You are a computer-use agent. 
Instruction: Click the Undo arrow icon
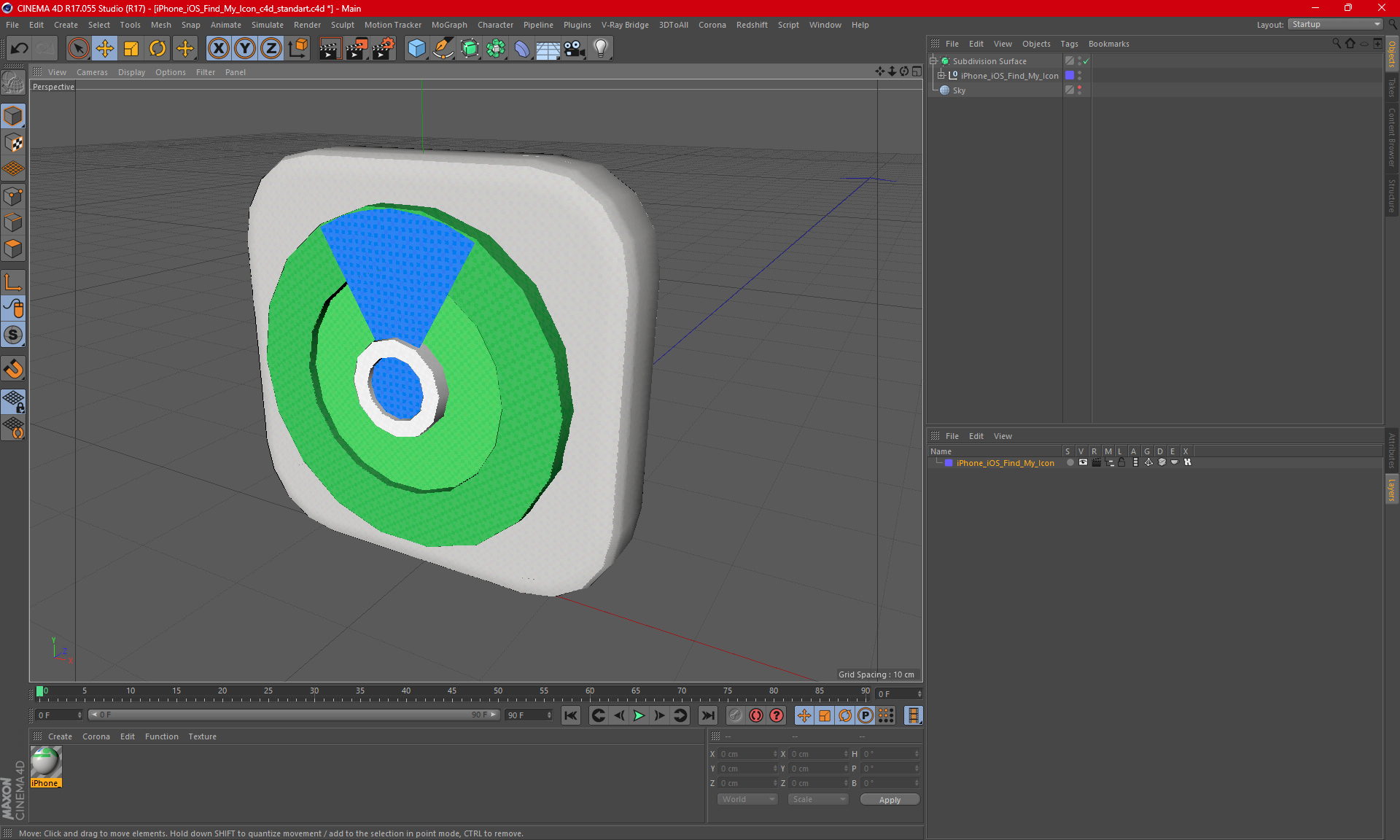coord(20,49)
